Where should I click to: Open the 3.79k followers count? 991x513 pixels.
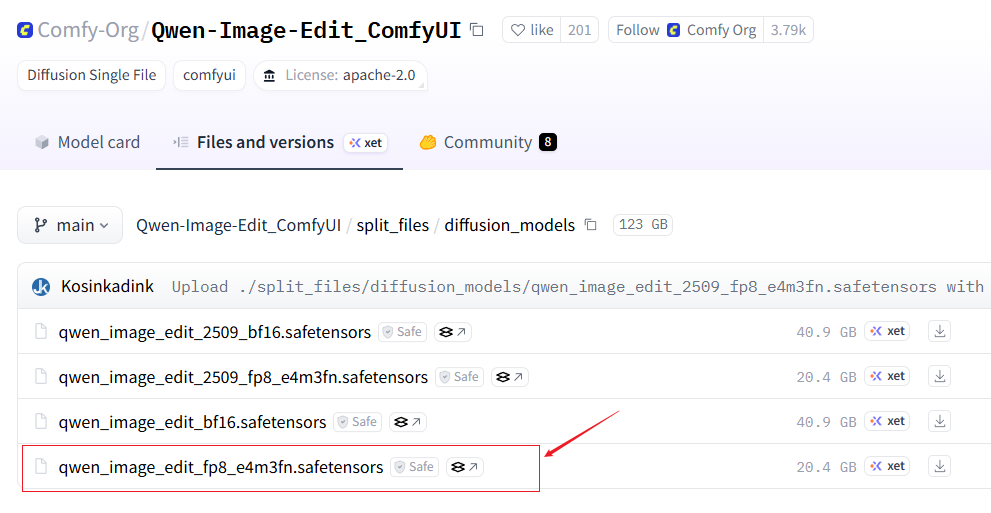(788, 30)
